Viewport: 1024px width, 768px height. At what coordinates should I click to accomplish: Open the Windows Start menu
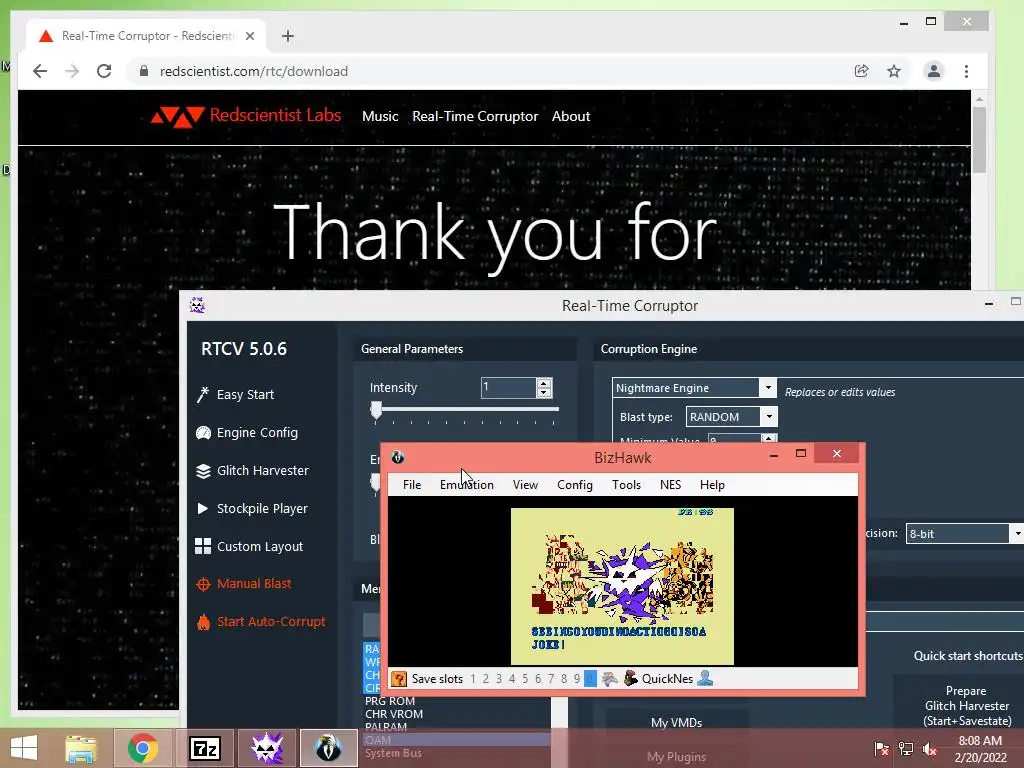coord(24,748)
